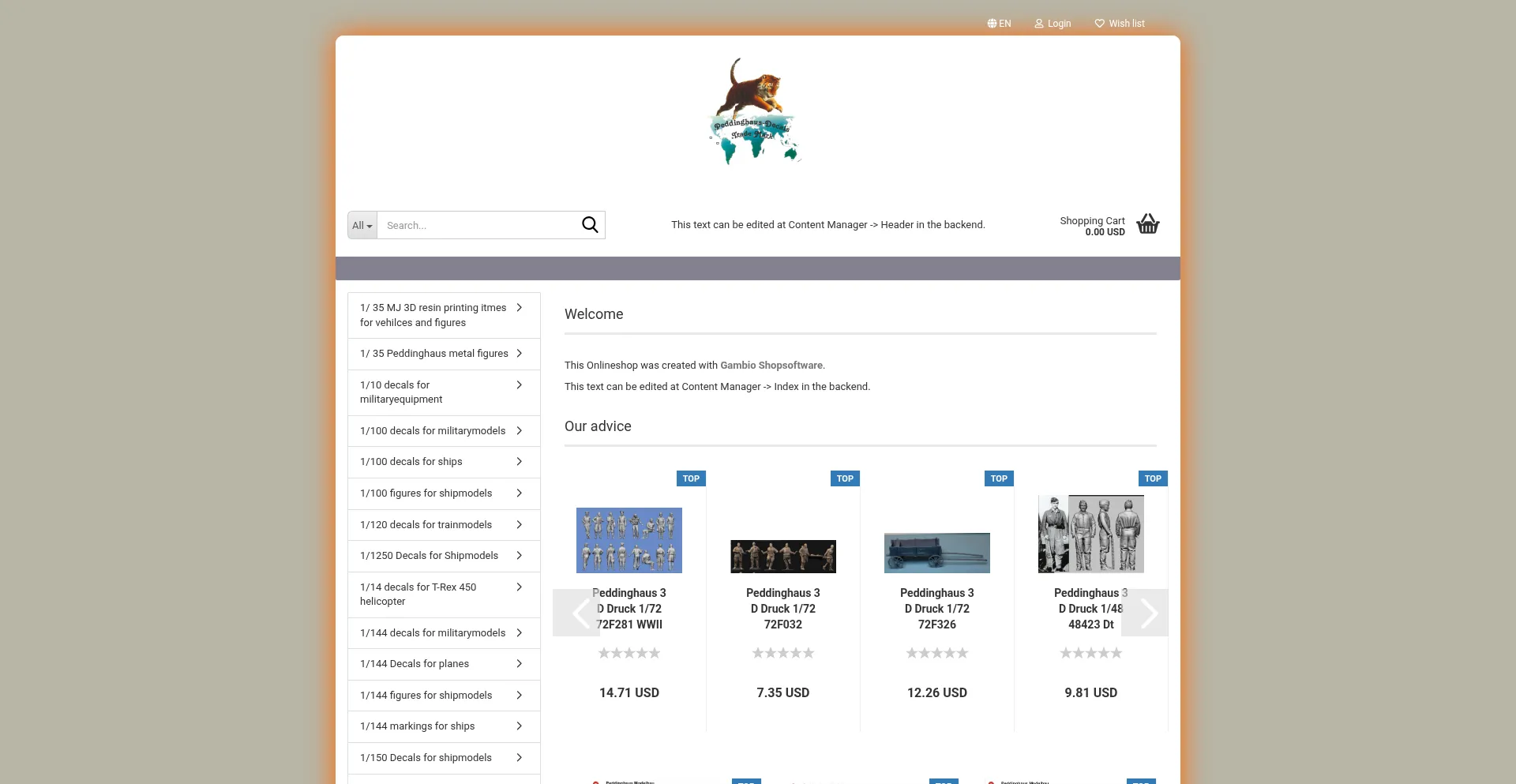Screen dimensions: 1516x784
Task: Click star rating of 72F326 product
Action: pos(937,653)
